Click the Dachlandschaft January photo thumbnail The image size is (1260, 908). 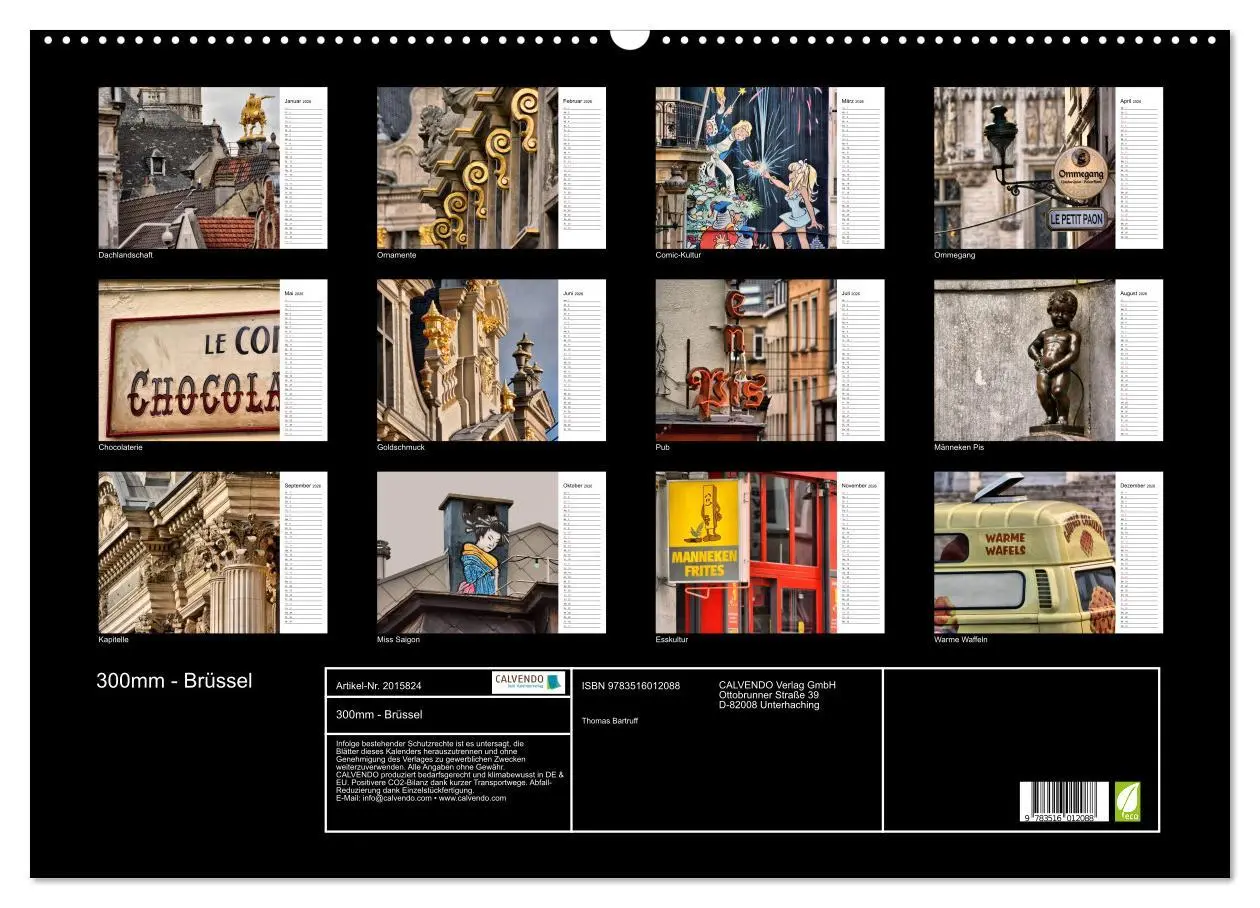189,168
